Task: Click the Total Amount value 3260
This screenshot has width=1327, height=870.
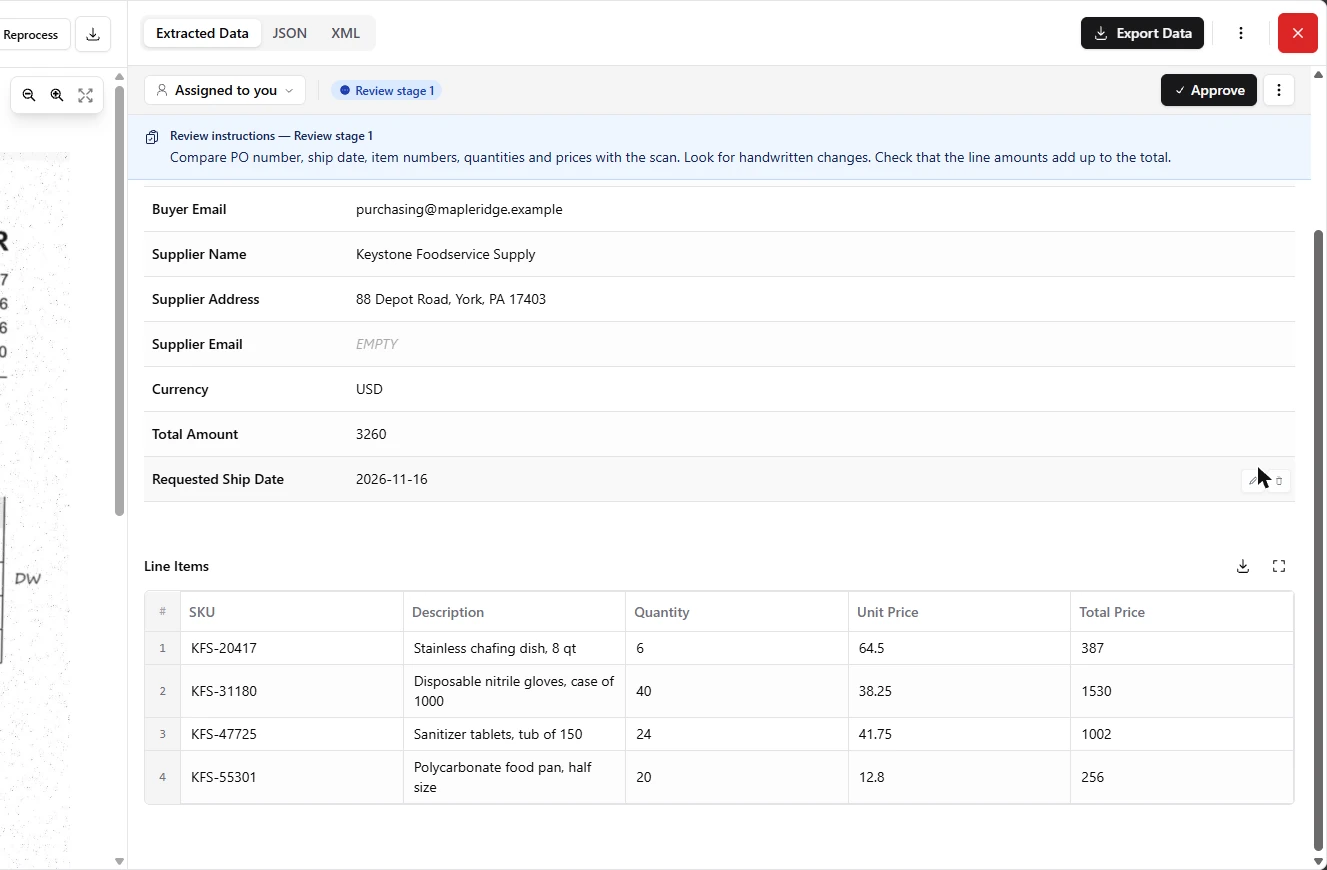Action: coord(371,434)
